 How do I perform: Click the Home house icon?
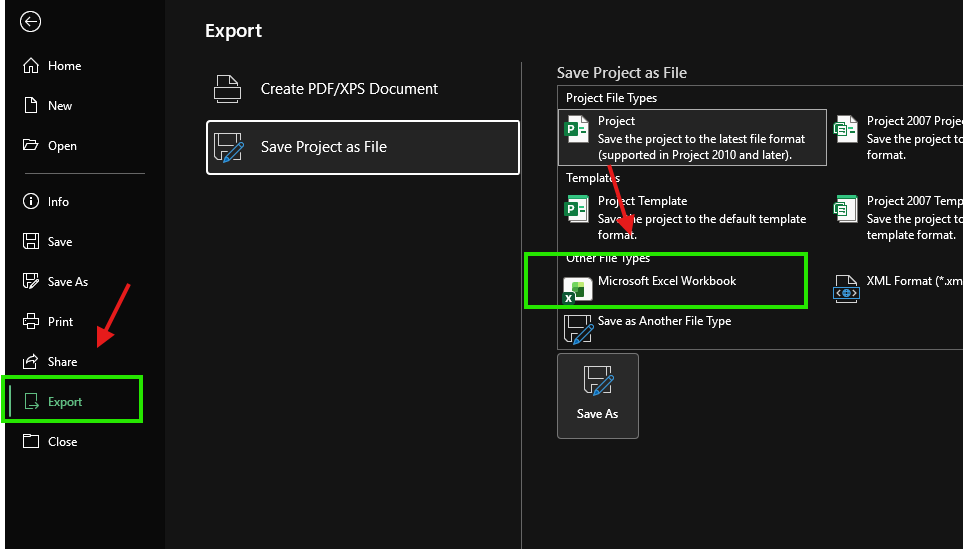click(x=31, y=66)
